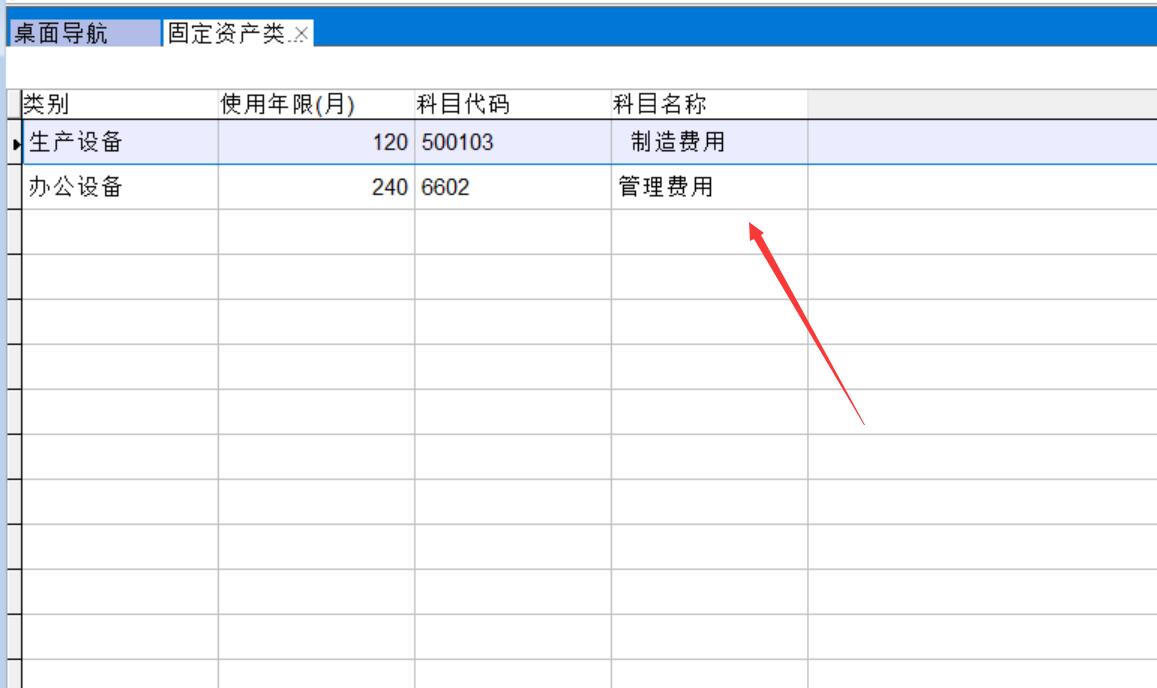Select account code cell 500103
The image size is (1157, 688).
[512, 143]
